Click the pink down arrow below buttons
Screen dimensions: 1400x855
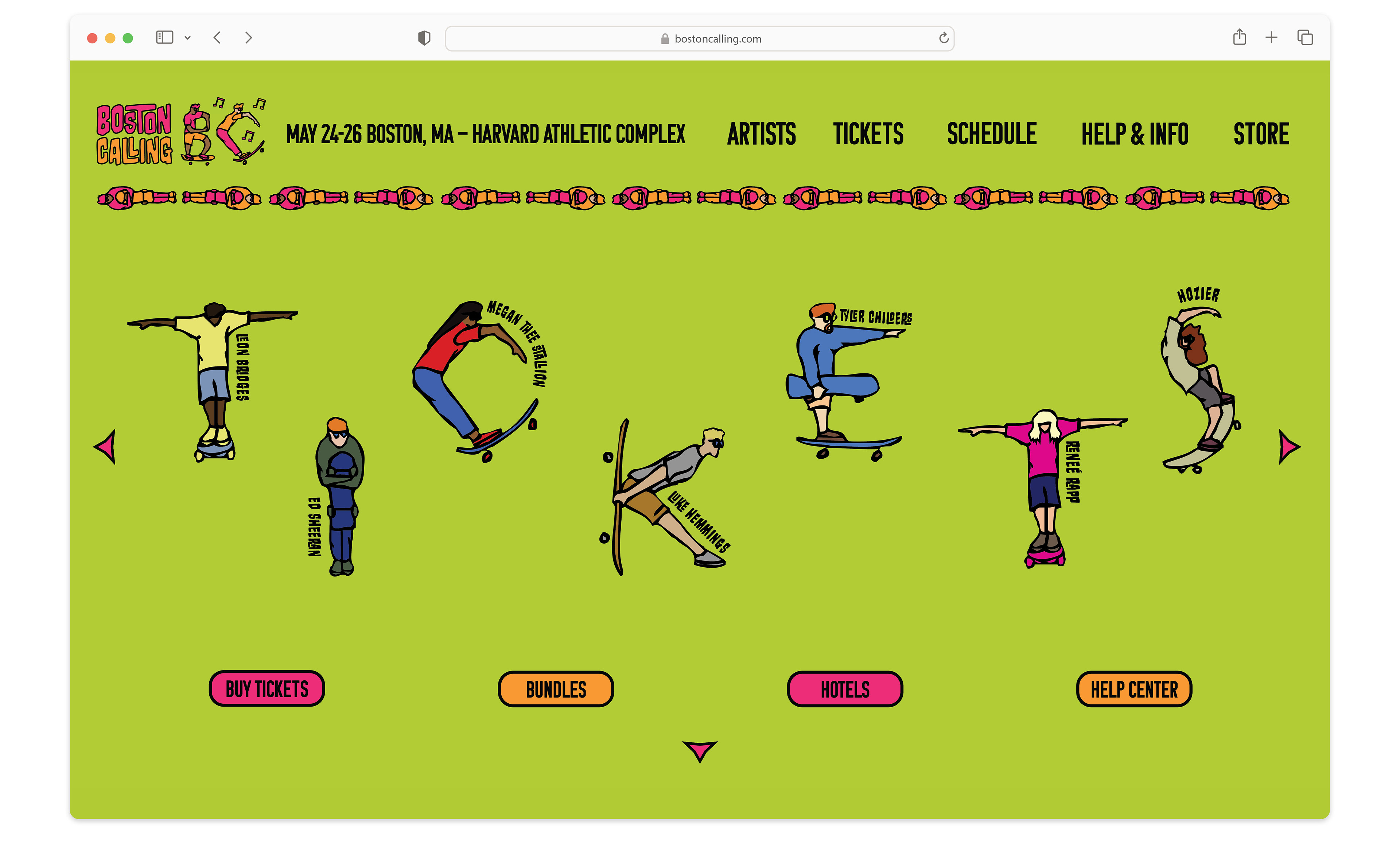tap(700, 751)
